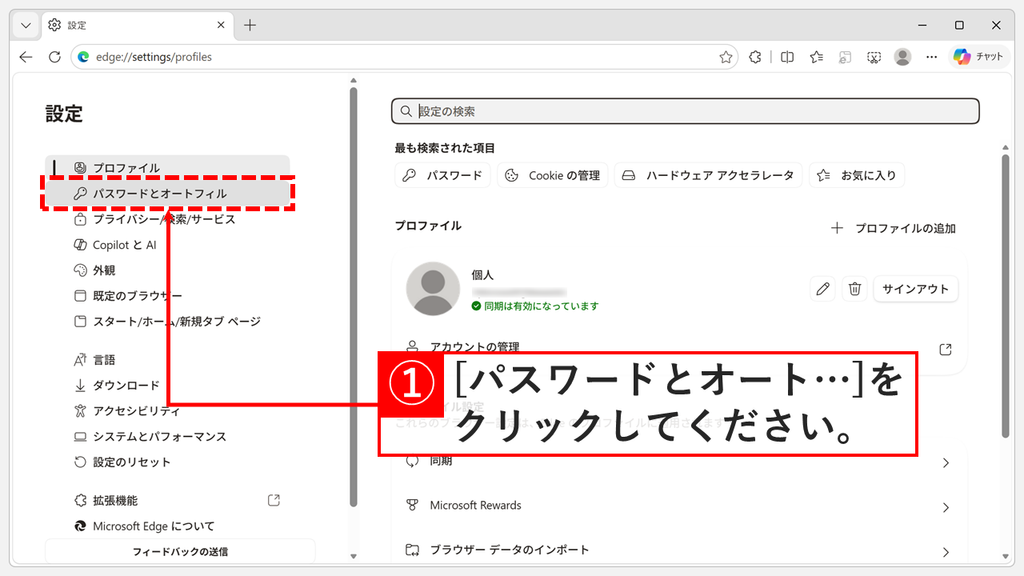Open 既定のブラウザー settings section
The width and height of the screenshot is (1024, 576).
click(167, 296)
